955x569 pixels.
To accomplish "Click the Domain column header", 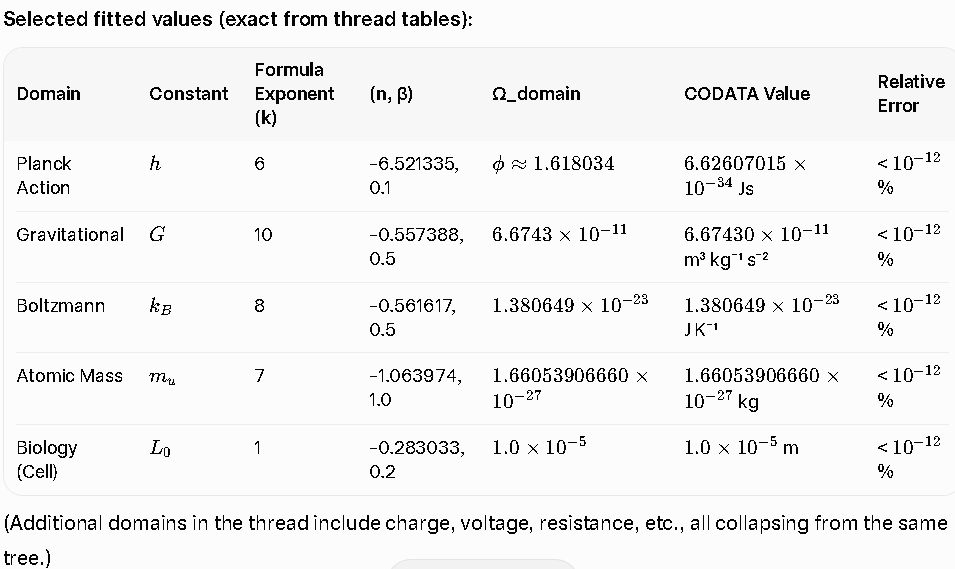I will click(x=49, y=94).
